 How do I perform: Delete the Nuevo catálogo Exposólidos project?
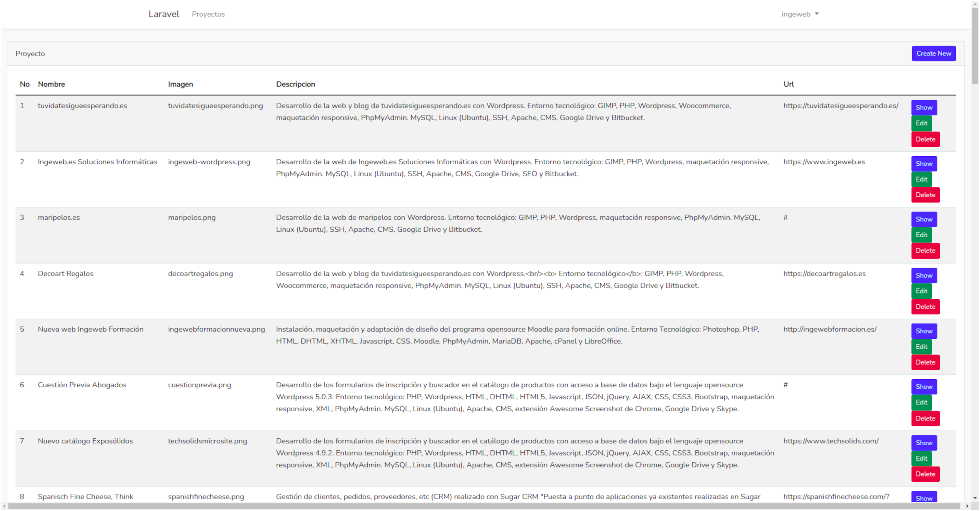925,474
